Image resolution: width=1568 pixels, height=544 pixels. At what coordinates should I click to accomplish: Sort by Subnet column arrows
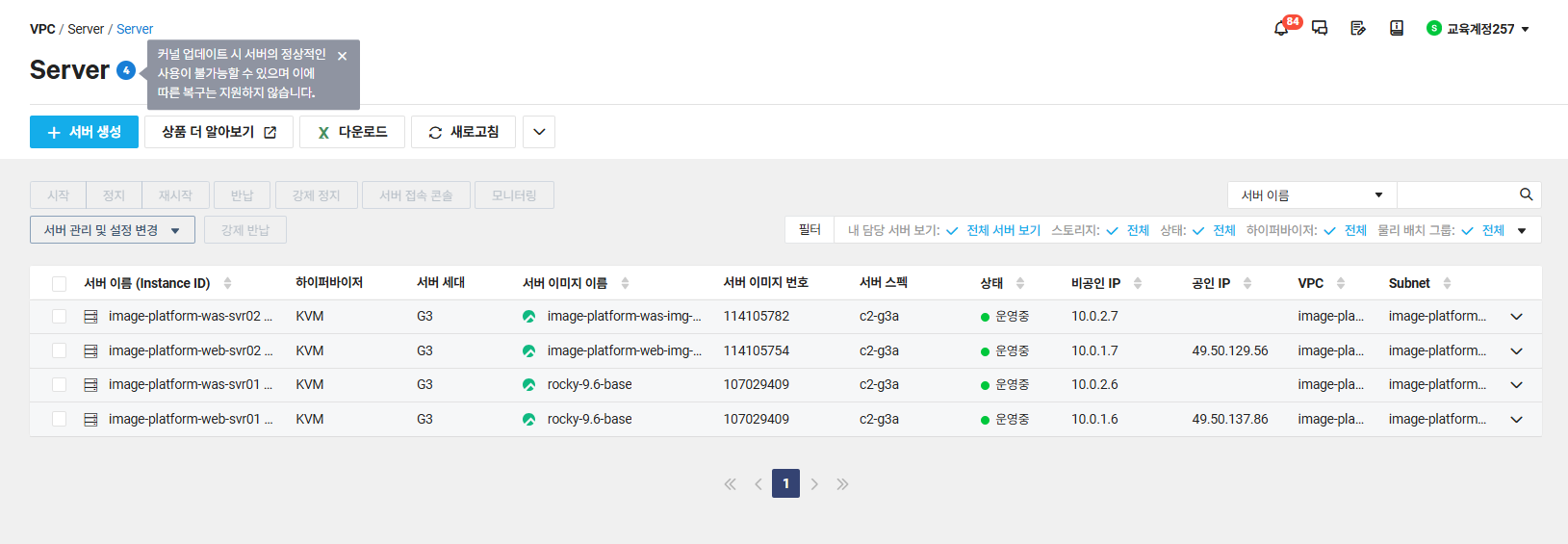[x=1447, y=283]
